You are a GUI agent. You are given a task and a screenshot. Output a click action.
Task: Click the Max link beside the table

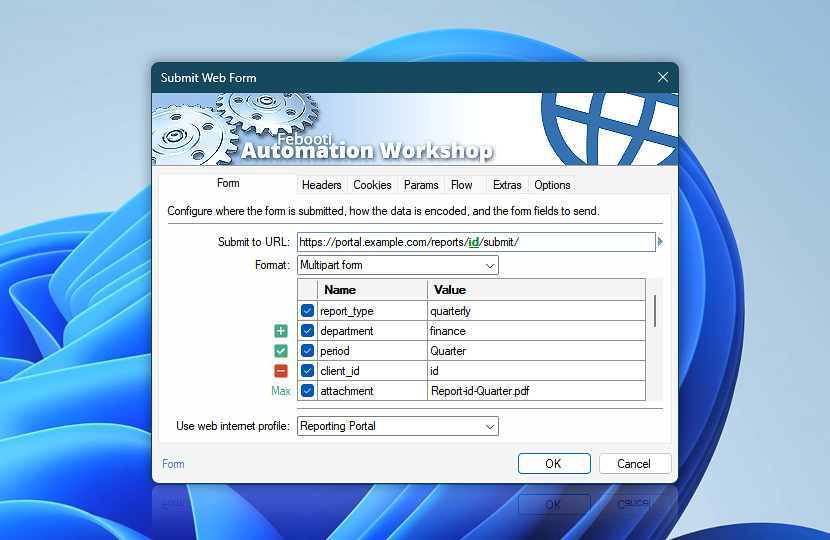coord(281,391)
